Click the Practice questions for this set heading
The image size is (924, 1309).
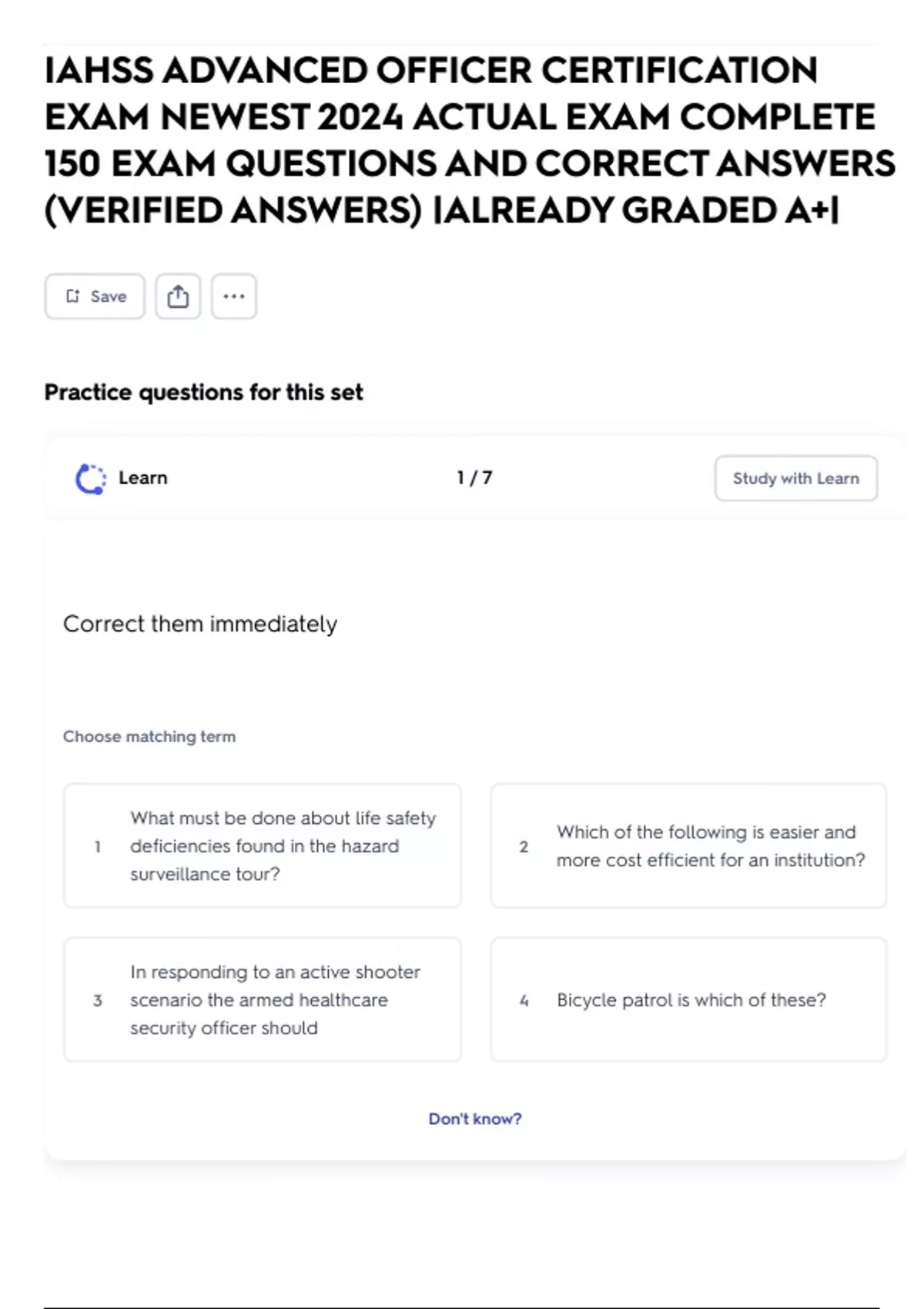tap(204, 393)
